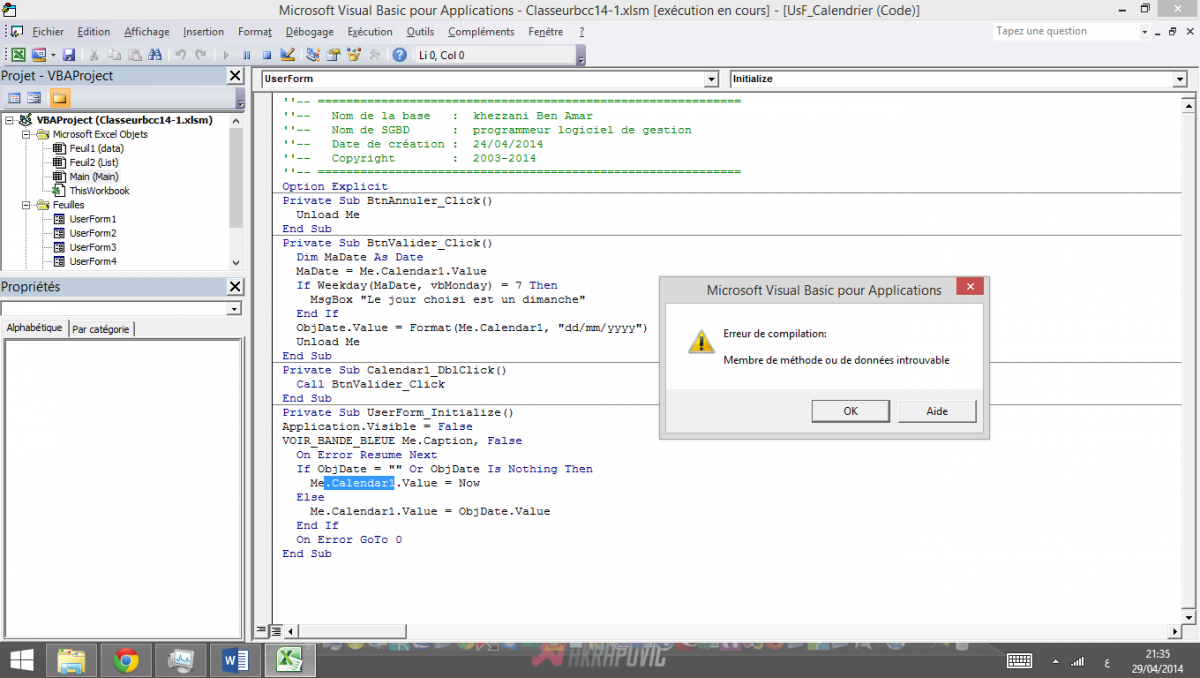Click the Copy toolbar icon
This screenshot has height=678, width=1200.
coord(114,55)
